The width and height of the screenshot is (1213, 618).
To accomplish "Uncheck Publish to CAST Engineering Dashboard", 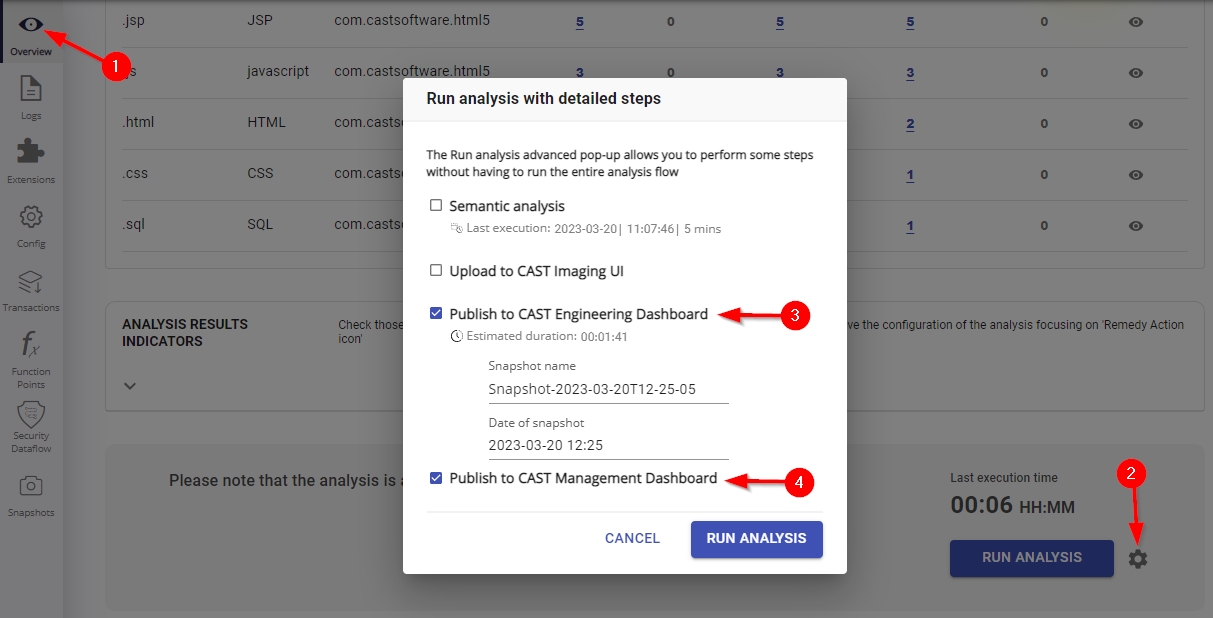I will 436,314.
